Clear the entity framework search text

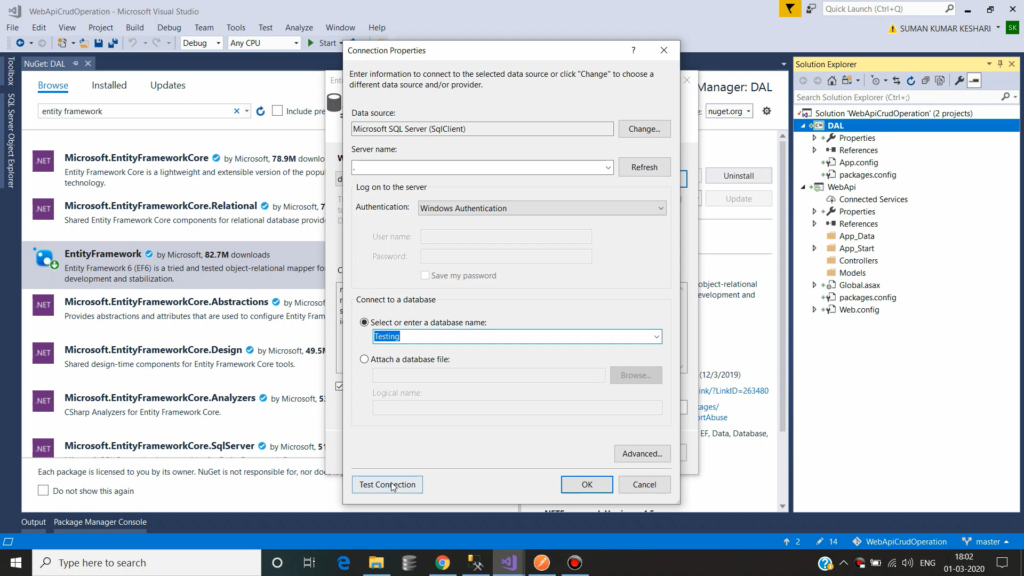[x=236, y=111]
